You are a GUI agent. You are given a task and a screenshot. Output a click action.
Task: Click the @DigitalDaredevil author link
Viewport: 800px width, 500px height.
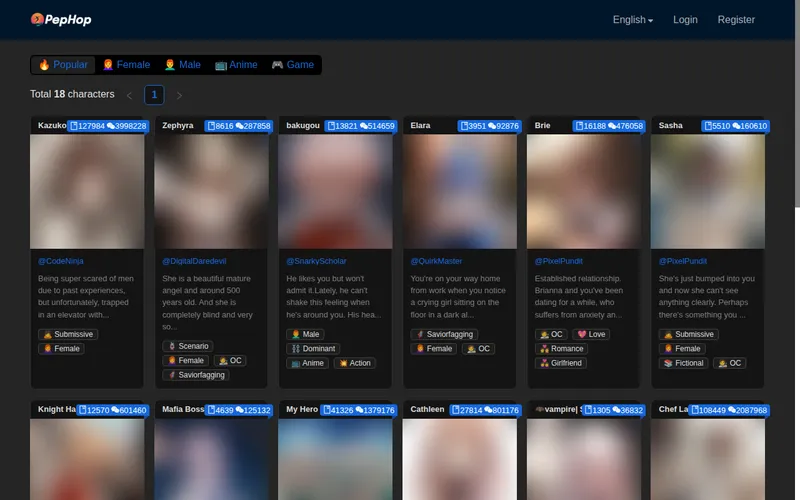pos(194,261)
